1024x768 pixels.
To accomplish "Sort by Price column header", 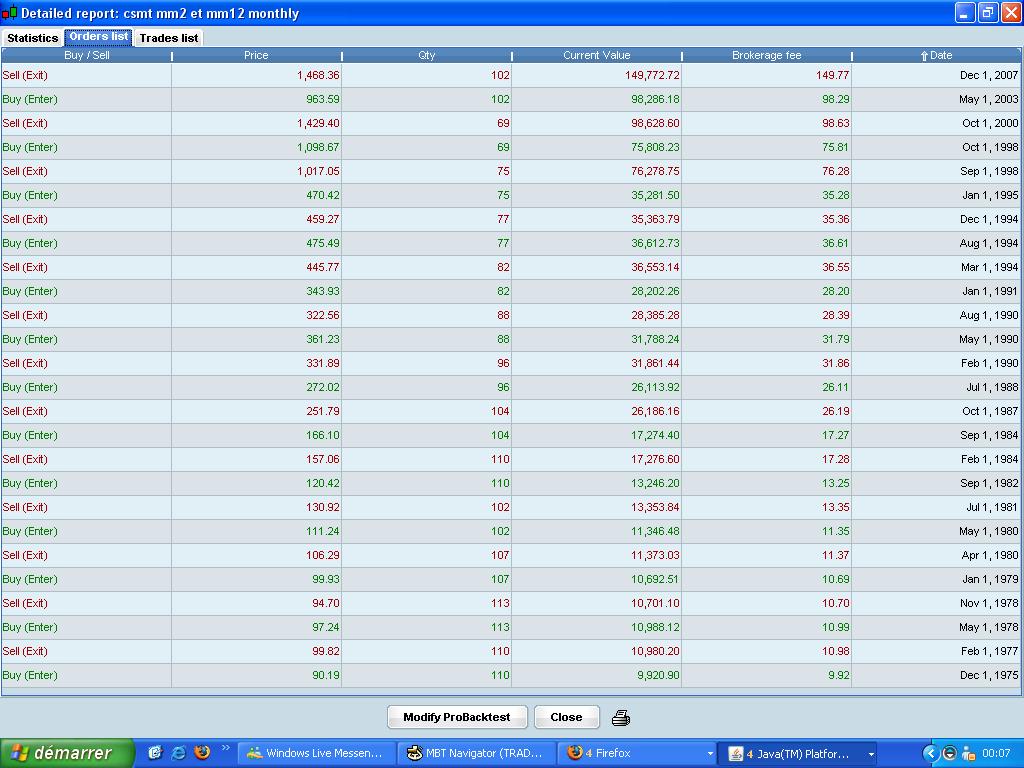I will click(x=256, y=56).
